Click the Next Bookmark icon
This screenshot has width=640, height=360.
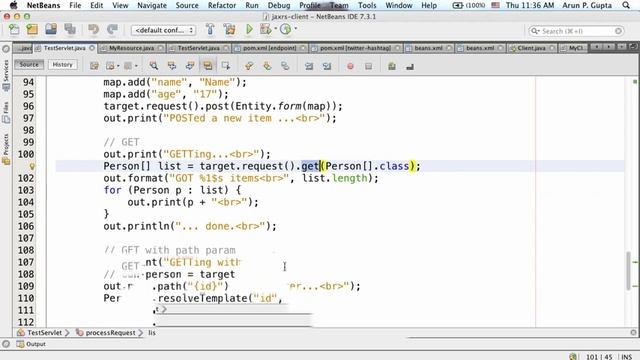click(x=267, y=66)
